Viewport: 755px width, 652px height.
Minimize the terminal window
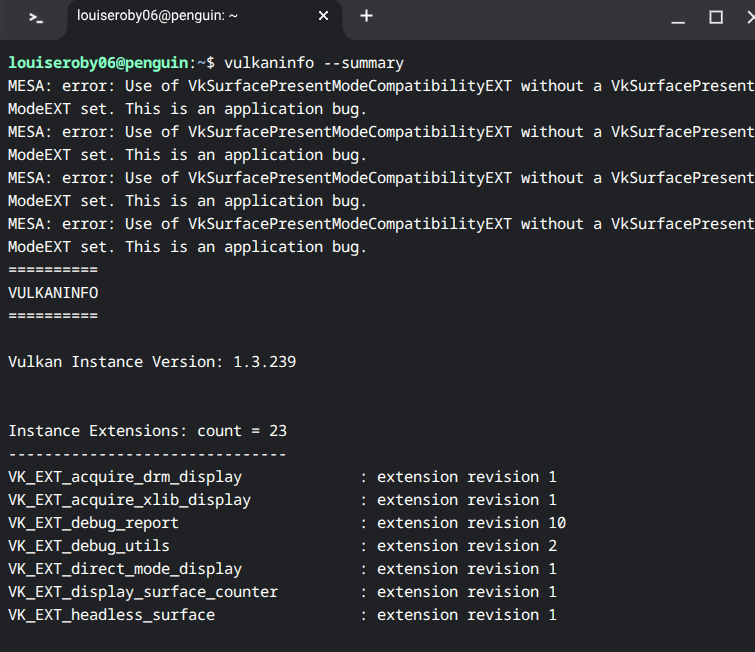pos(679,17)
